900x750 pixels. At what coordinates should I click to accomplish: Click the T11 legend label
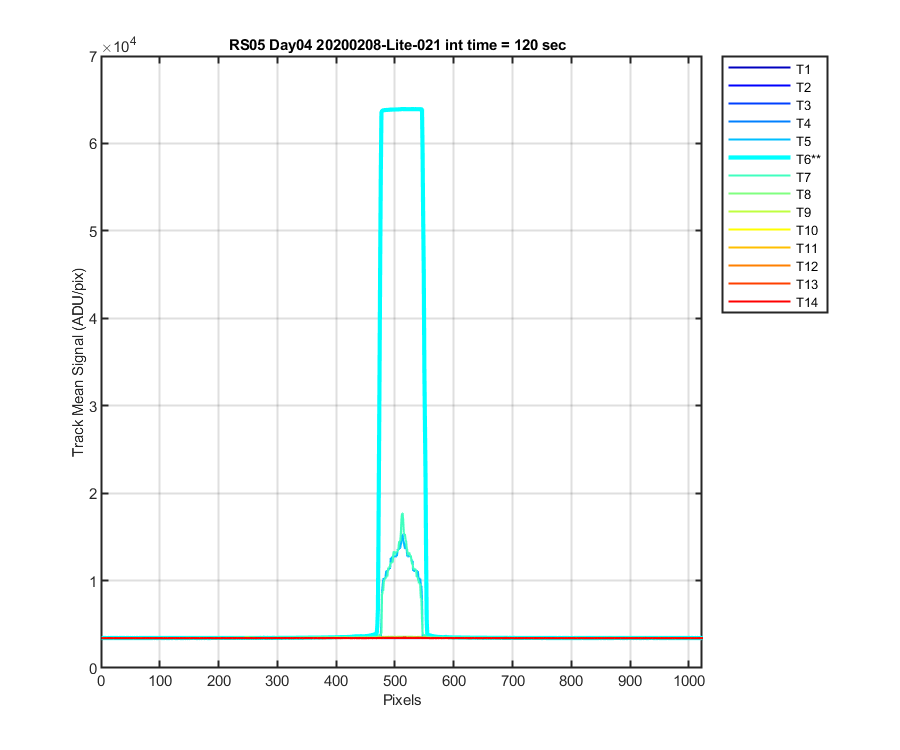pyautogui.click(x=806, y=248)
